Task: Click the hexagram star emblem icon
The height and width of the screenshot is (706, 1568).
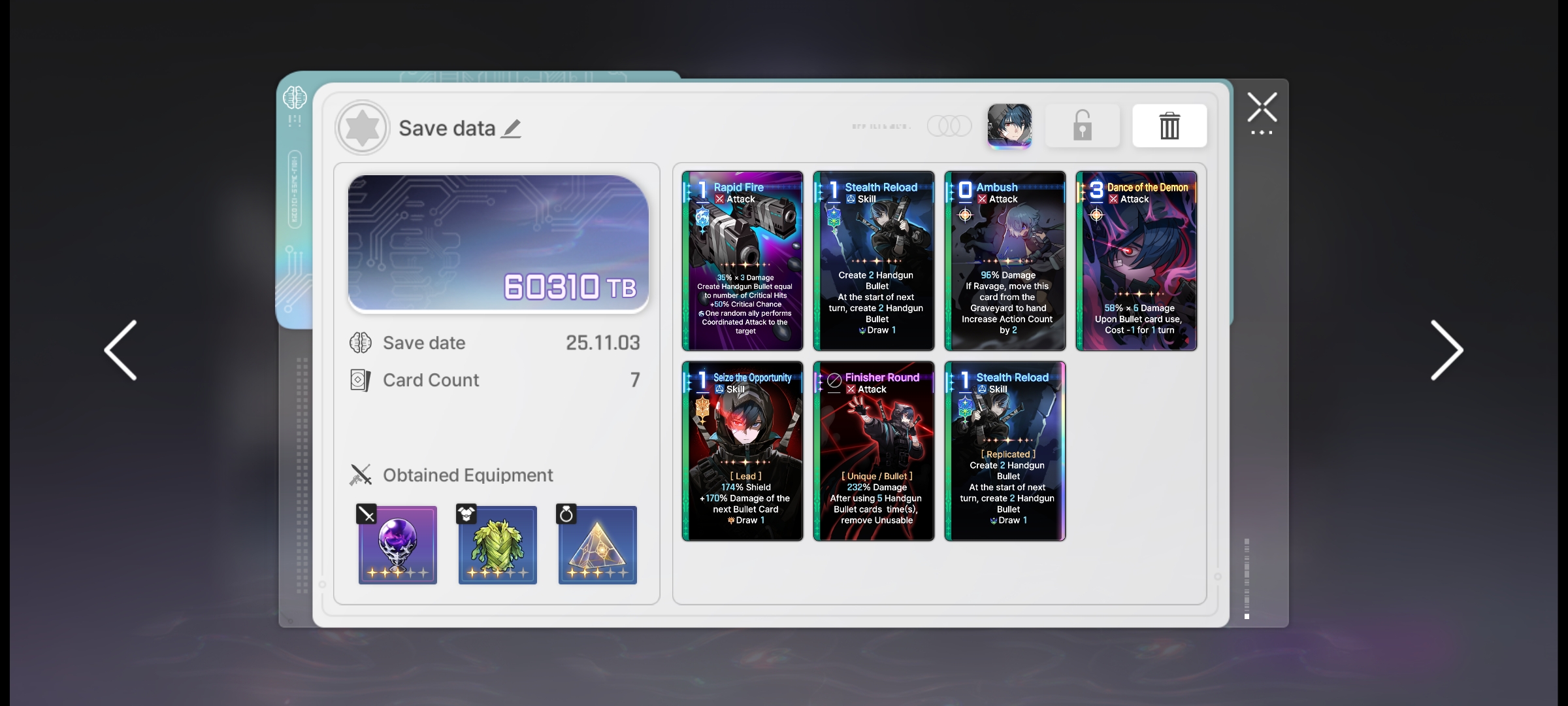Action: point(363,127)
